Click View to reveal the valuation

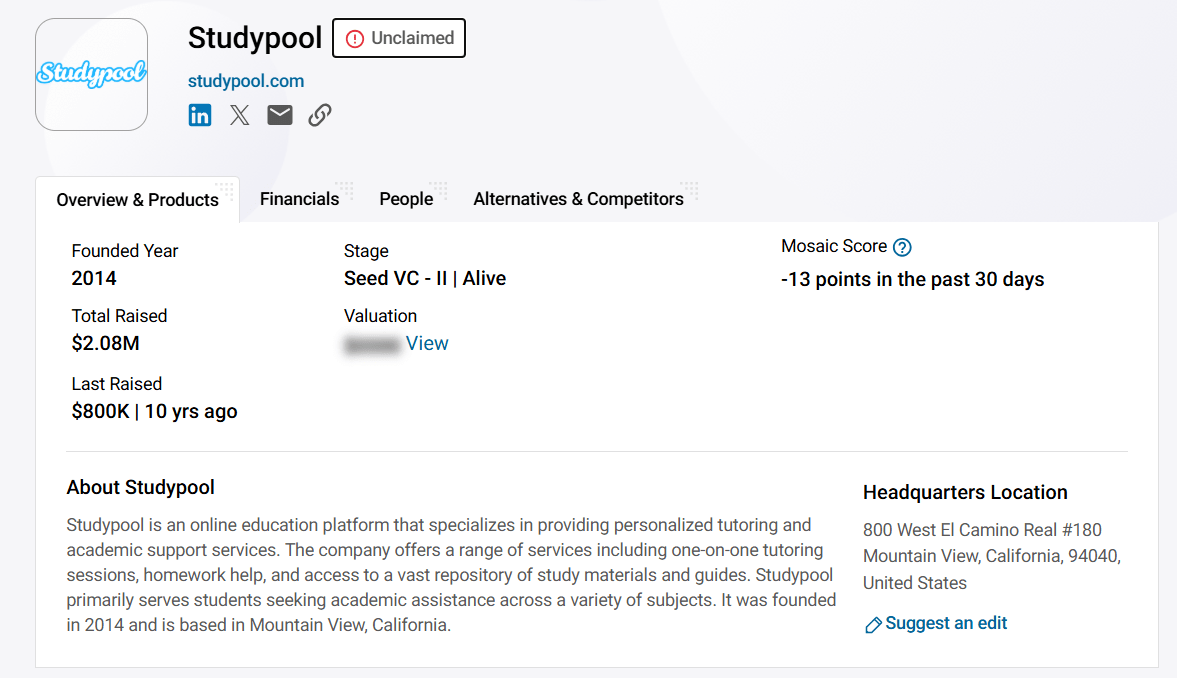point(427,343)
